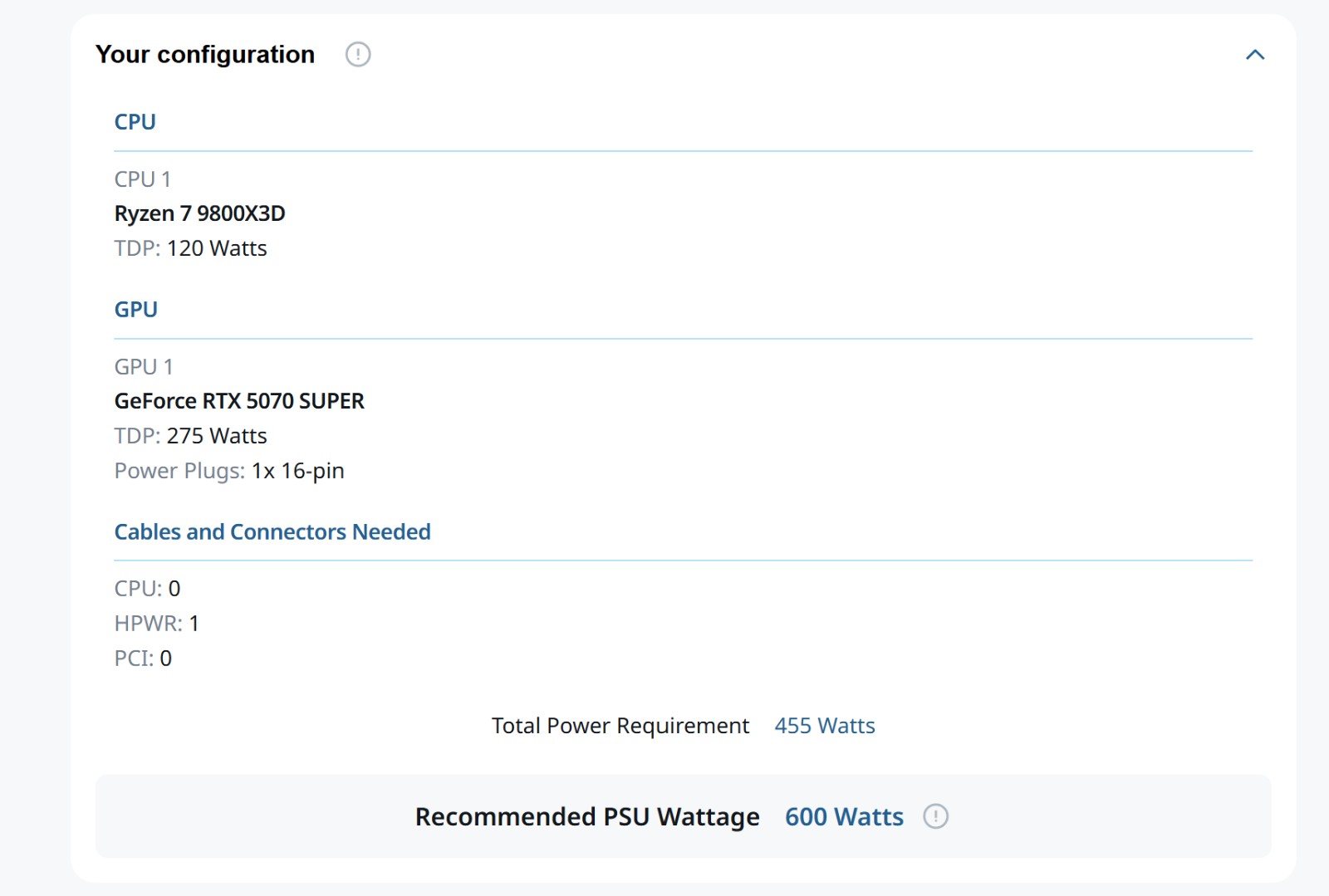Collapse the Your configuration panel using the chevron
The width and height of the screenshot is (1329, 896).
(1254, 55)
